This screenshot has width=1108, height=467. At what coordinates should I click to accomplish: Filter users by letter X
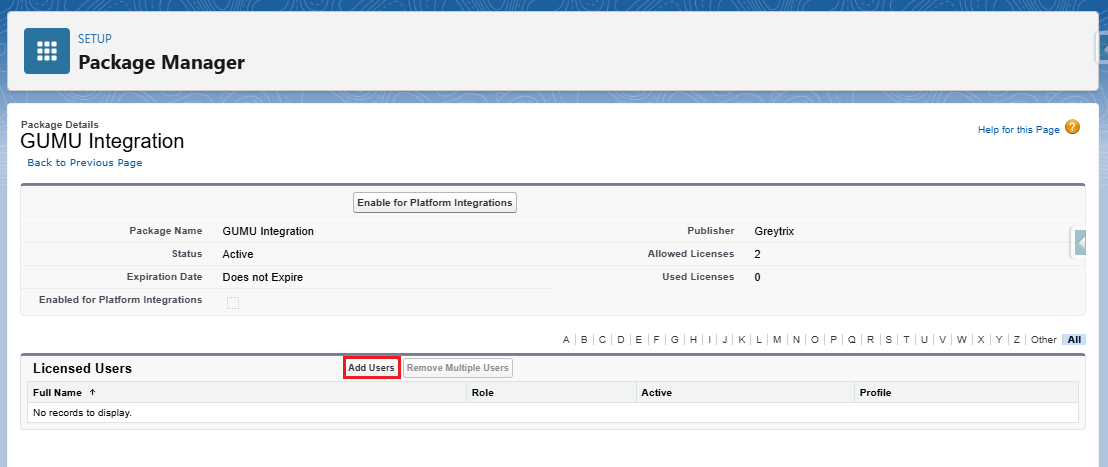(x=981, y=340)
